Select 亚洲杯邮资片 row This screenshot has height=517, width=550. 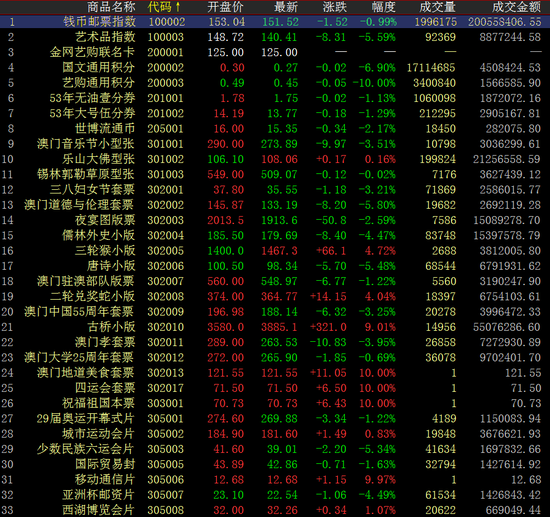275,495
